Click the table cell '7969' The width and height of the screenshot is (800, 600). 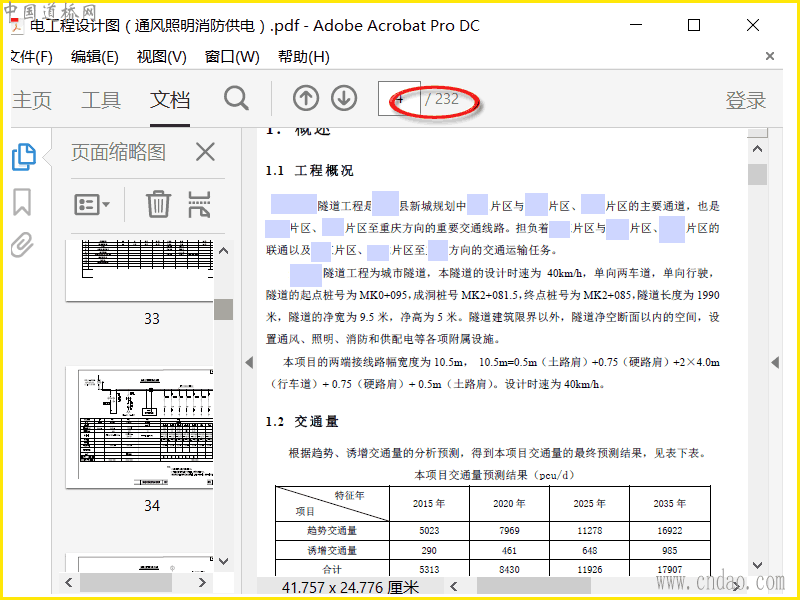pos(509,531)
